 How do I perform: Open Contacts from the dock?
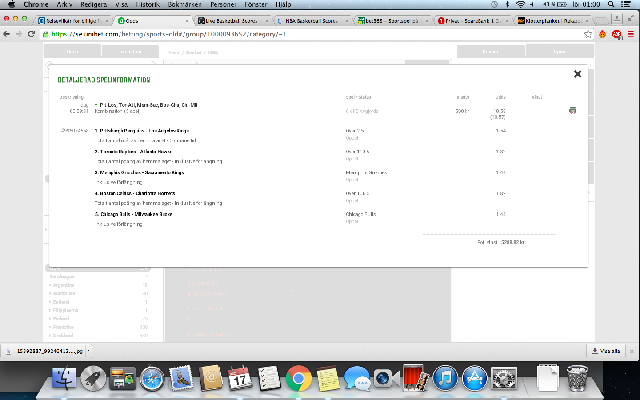(x=211, y=378)
